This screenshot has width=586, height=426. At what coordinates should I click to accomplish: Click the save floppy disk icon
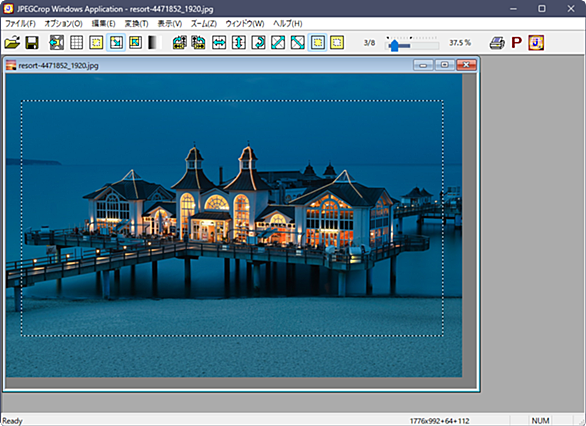(x=32, y=43)
